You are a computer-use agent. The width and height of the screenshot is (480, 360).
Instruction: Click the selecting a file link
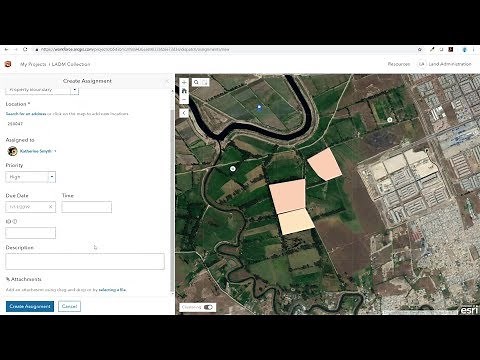tap(112, 290)
